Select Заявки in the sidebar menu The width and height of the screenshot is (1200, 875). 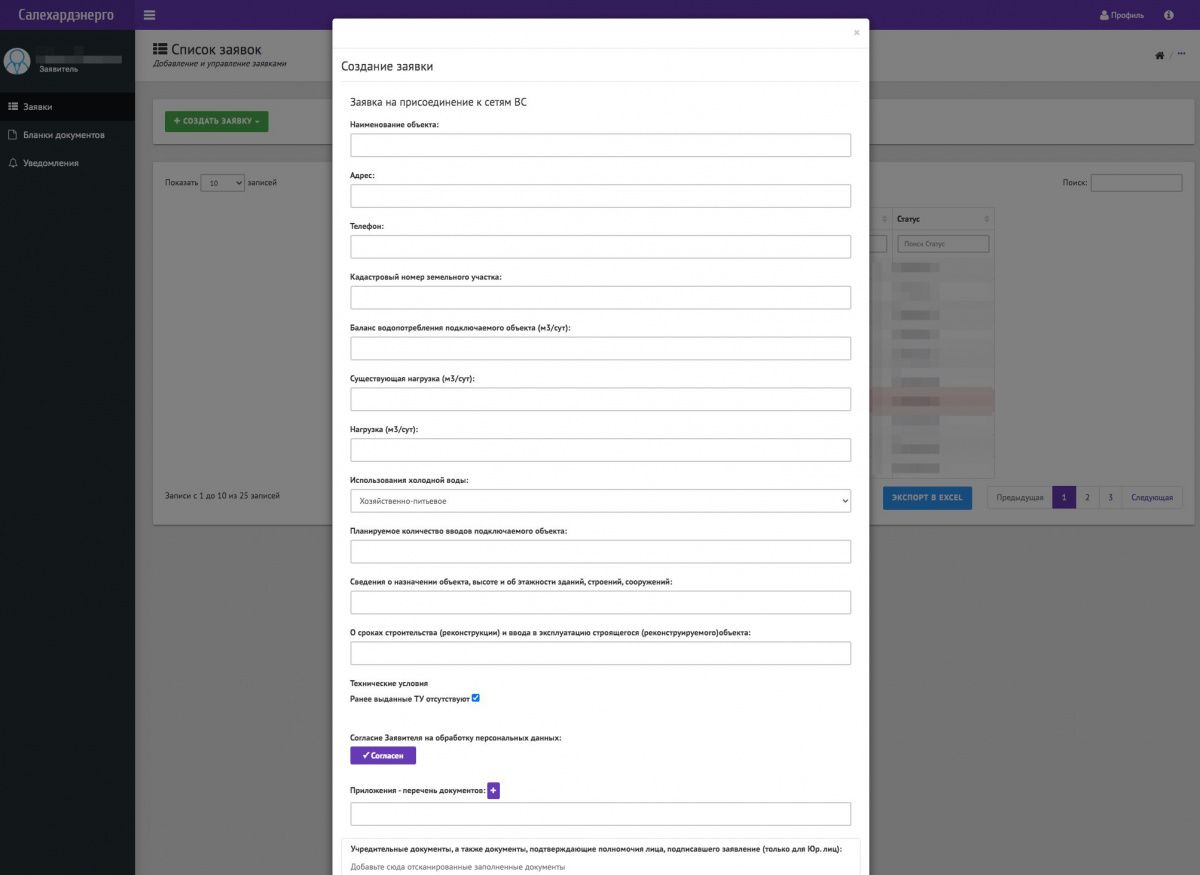pos(38,106)
